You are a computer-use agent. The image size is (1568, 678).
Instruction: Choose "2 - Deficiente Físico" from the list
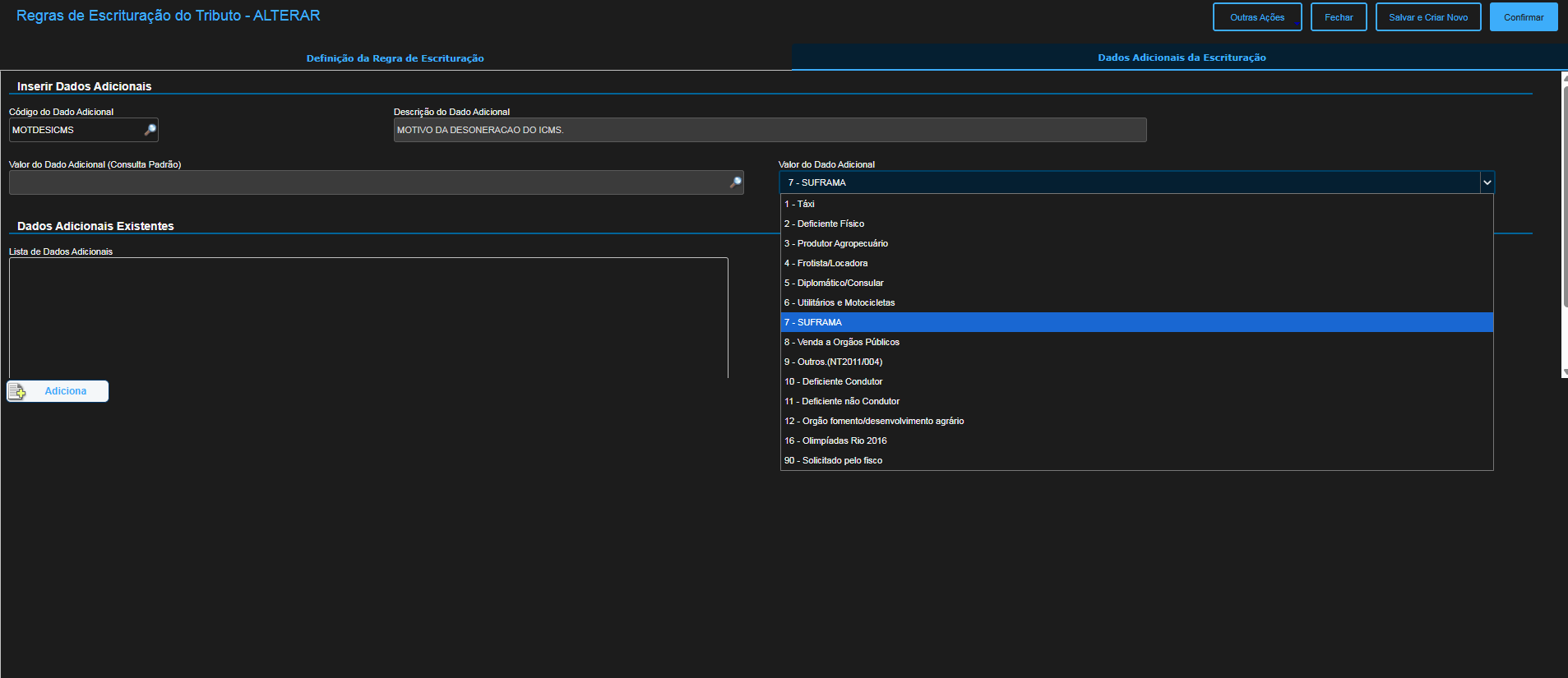(x=824, y=224)
